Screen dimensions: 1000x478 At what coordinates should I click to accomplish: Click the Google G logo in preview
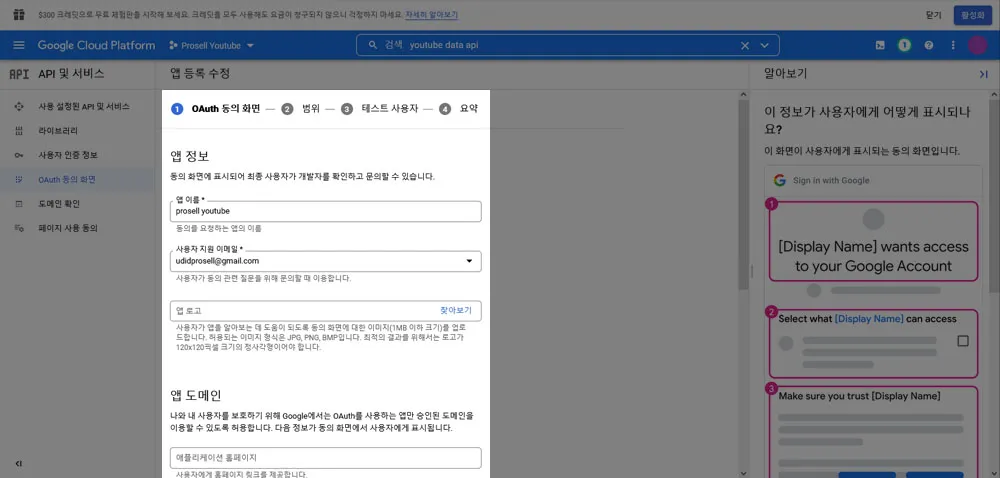[x=779, y=180]
